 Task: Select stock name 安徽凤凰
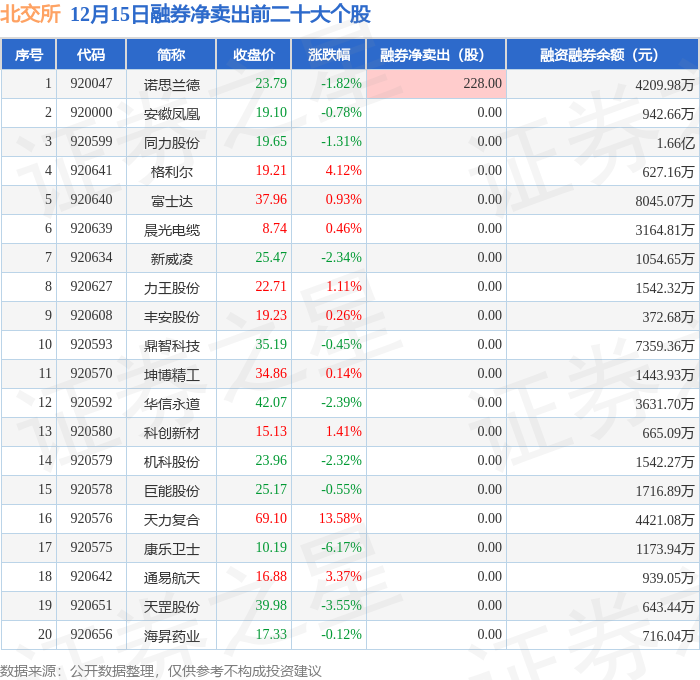pyautogui.click(x=171, y=113)
